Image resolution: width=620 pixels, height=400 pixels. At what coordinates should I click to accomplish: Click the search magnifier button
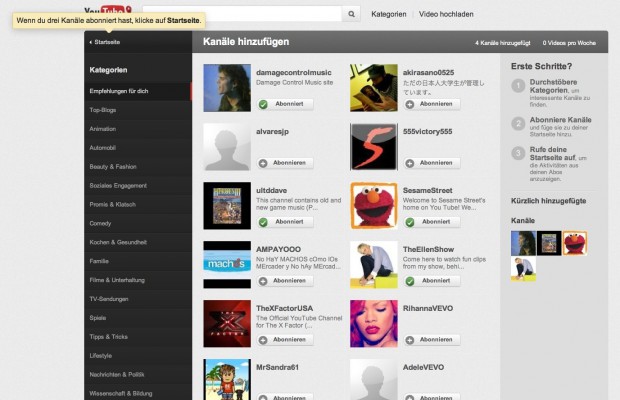coord(351,14)
